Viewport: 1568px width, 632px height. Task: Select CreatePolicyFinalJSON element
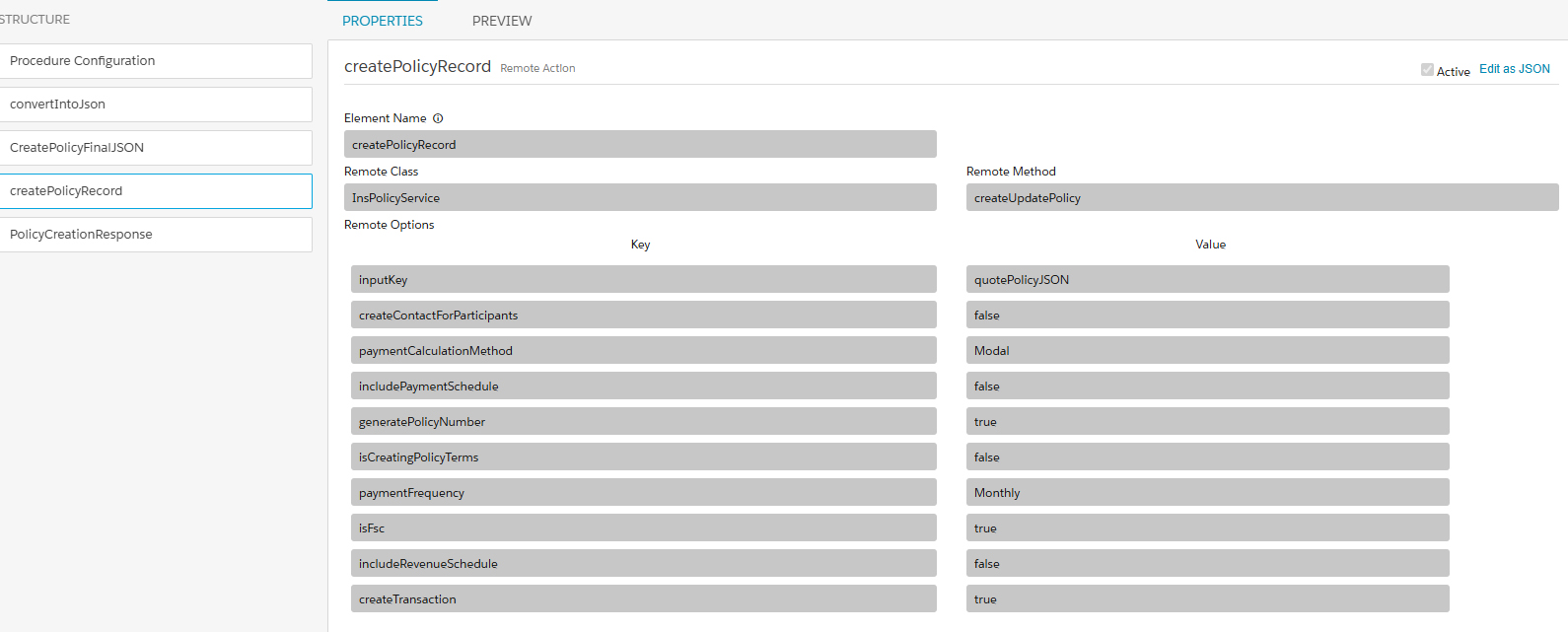[x=156, y=148]
